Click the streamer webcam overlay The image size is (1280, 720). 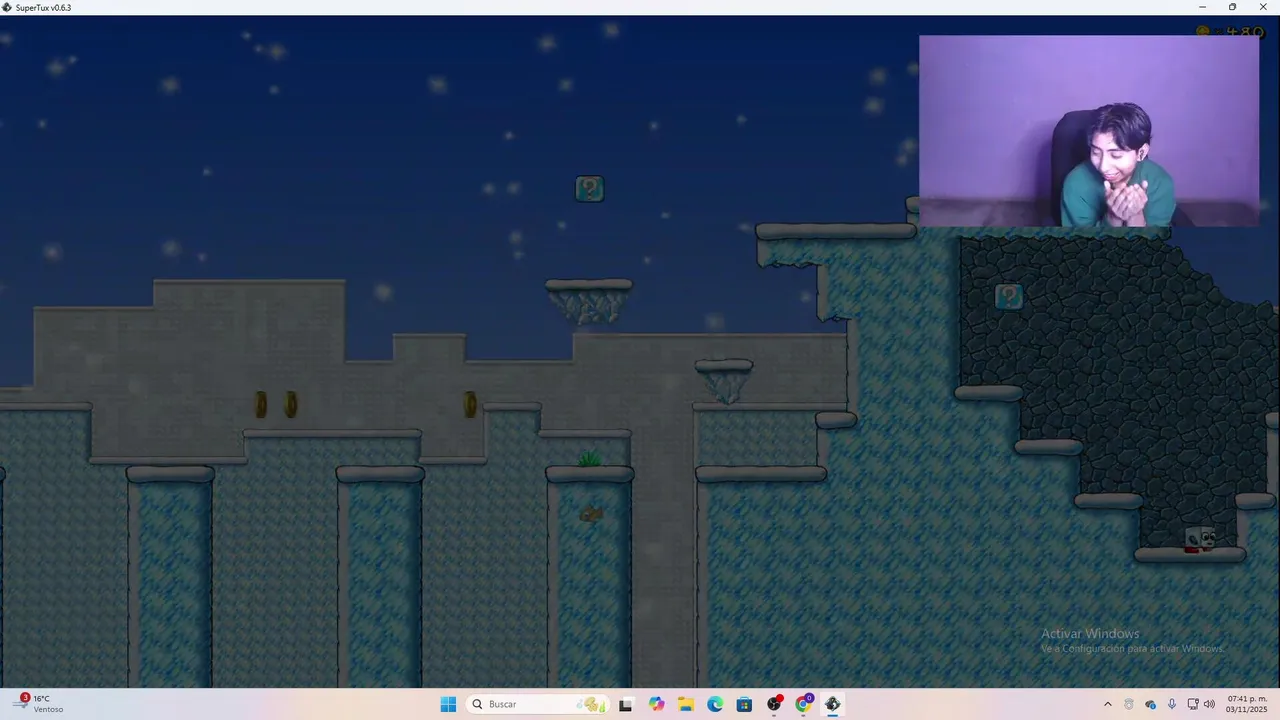(1089, 131)
